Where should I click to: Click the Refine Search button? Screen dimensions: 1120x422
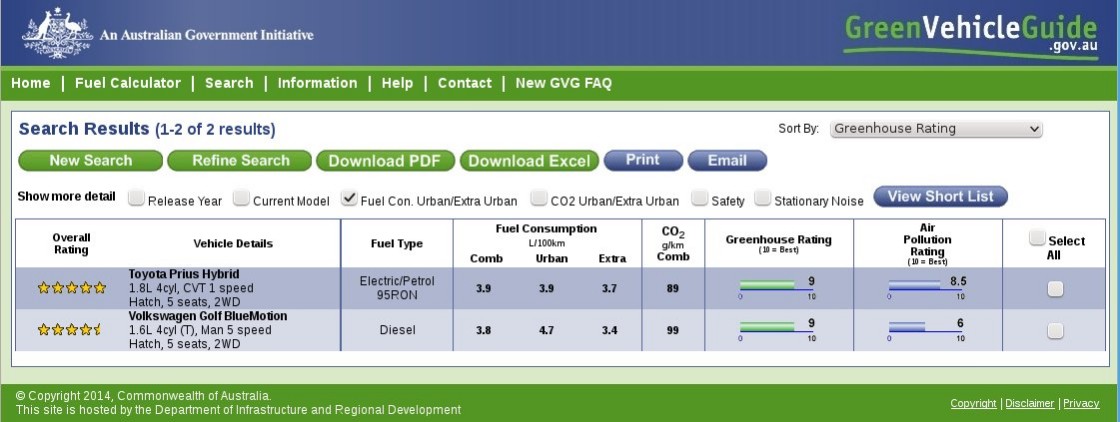click(240, 161)
